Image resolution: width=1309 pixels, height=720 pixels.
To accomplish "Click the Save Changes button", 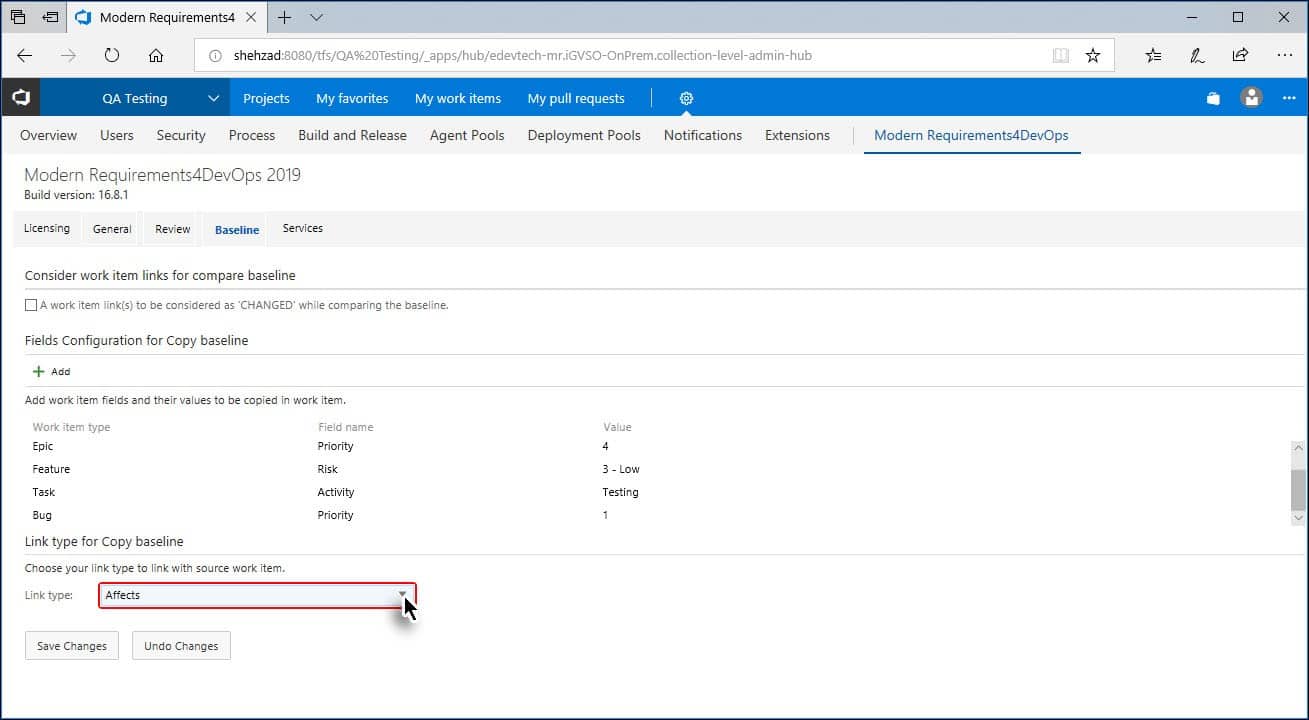I will tap(72, 646).
